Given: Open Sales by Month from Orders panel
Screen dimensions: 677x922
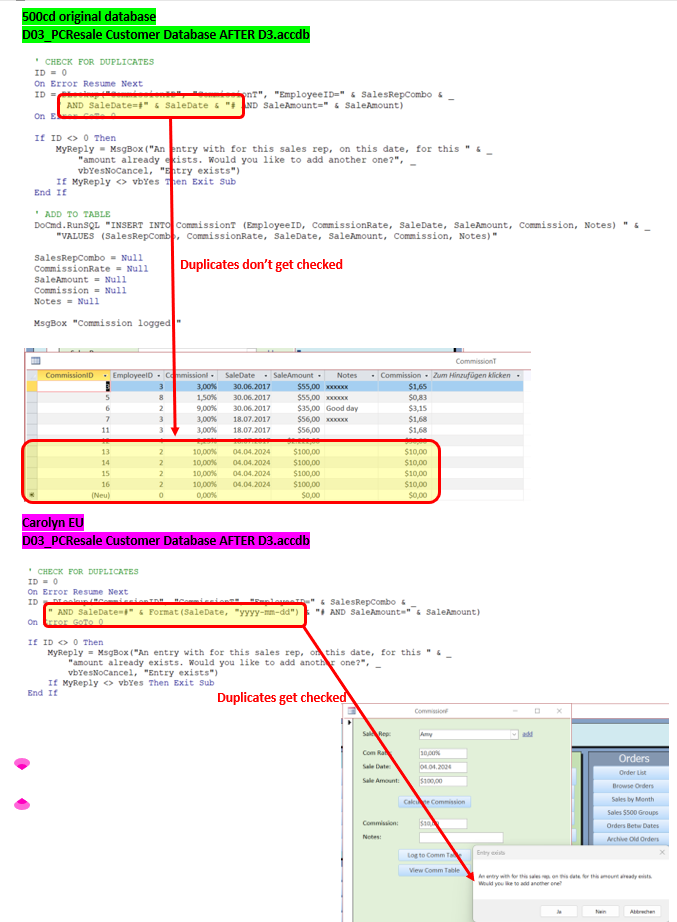Looking at the screenshot, I should click(634, 799).
